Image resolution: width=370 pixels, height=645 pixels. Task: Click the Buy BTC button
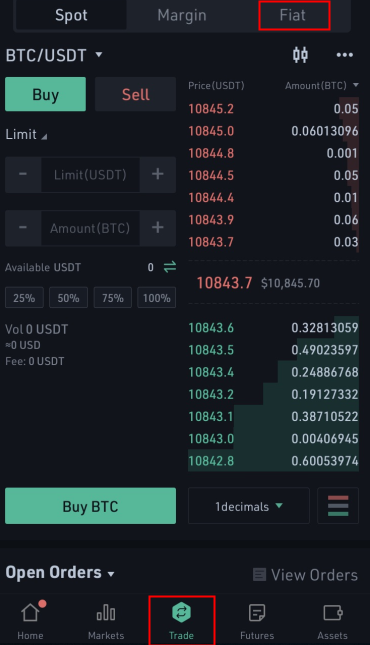pyautogui.click(x=91, y=506)
